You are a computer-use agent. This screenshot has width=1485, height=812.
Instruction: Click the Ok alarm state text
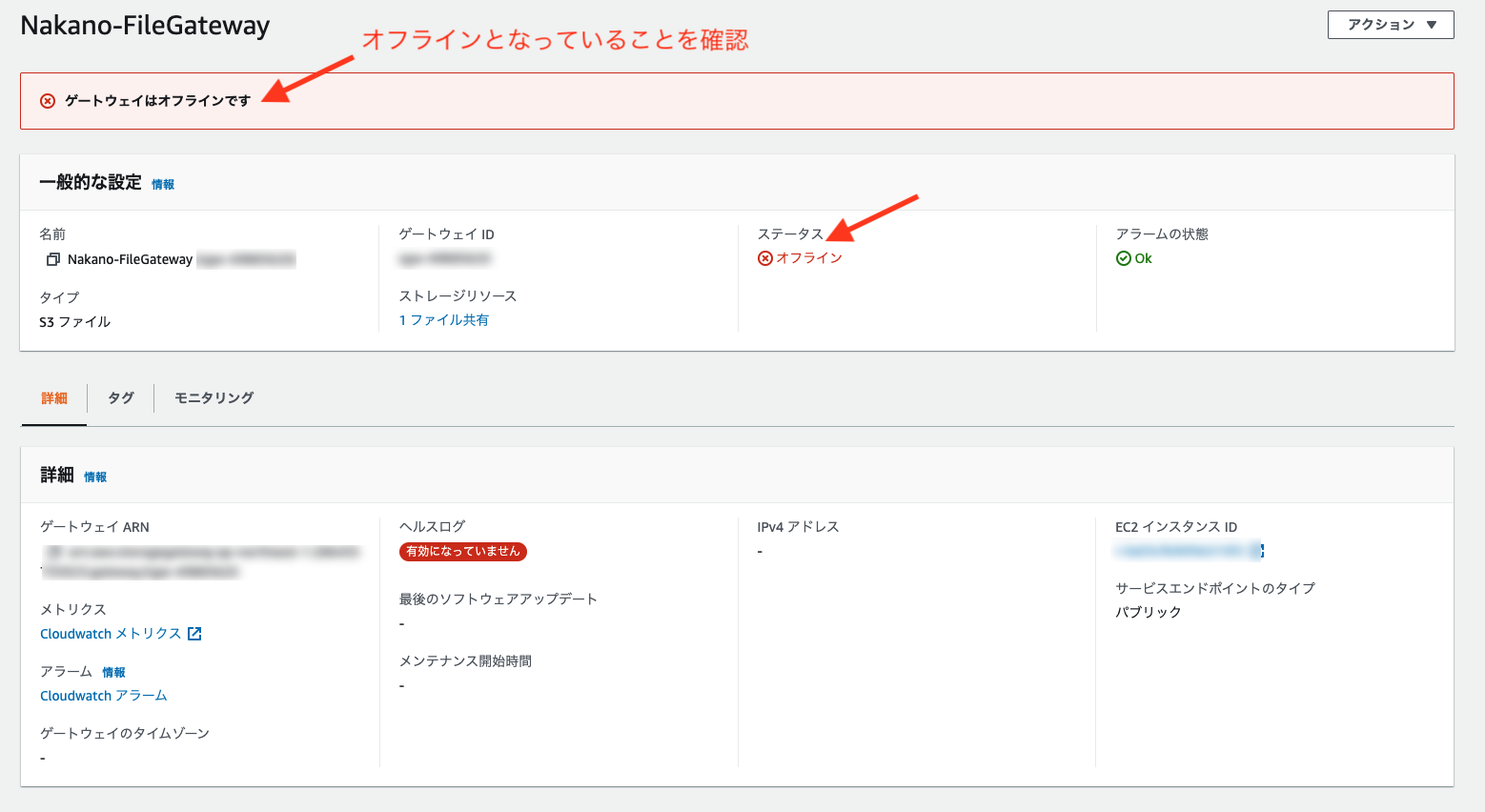pyautogui.click(x=1143, y=258)
